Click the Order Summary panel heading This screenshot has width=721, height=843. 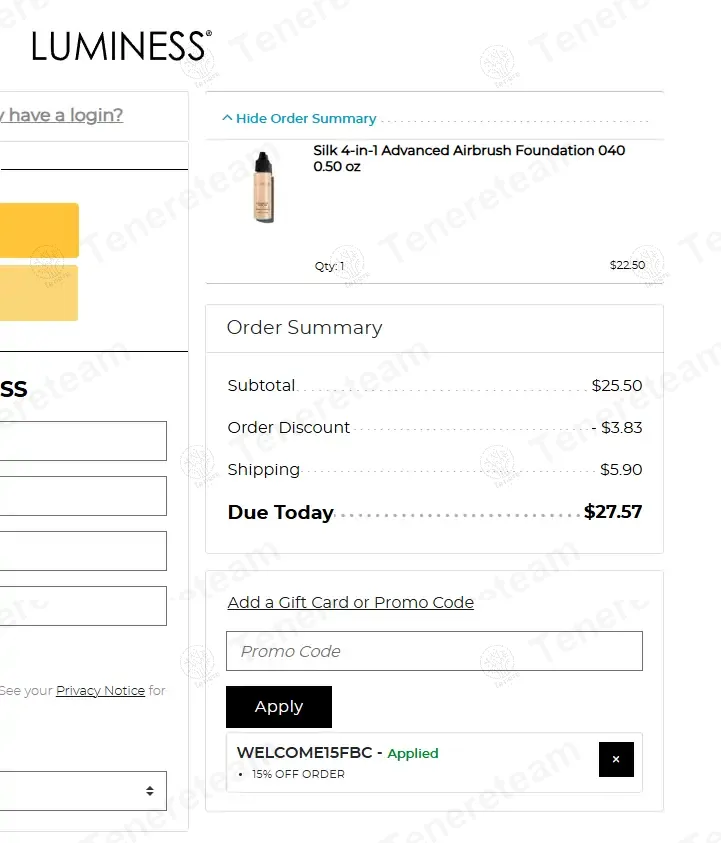point(305,328)
